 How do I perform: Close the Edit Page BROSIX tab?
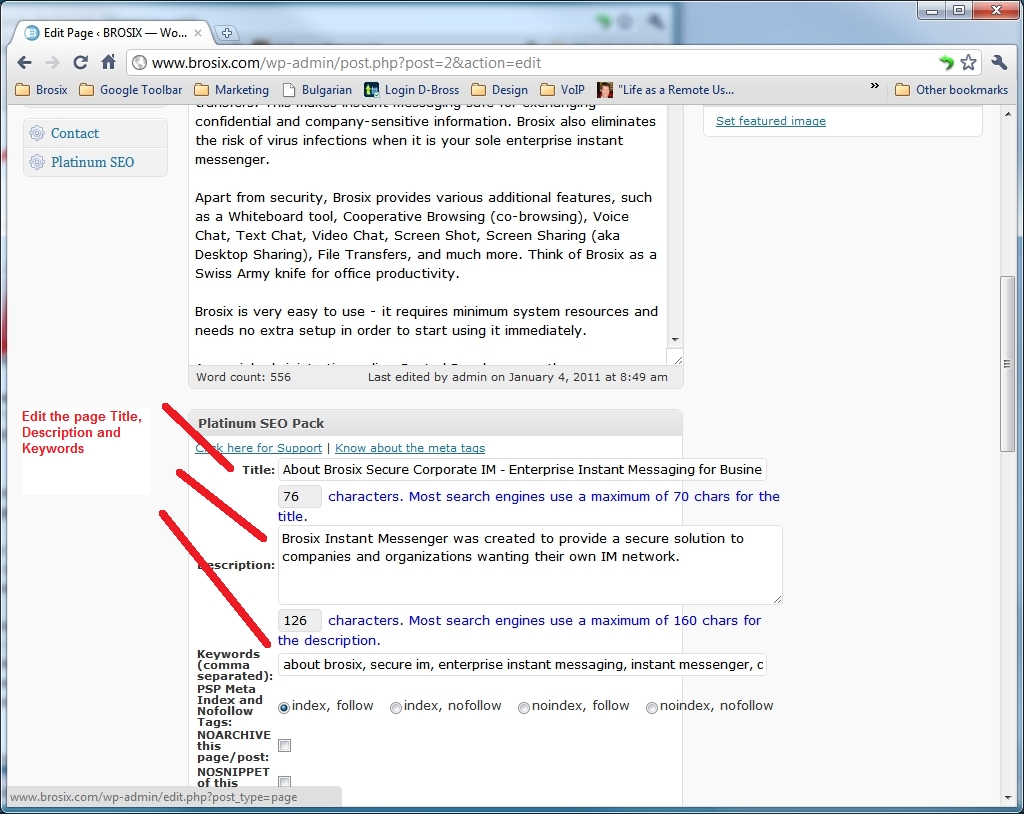pyautogui.click(x=198, y=33)
